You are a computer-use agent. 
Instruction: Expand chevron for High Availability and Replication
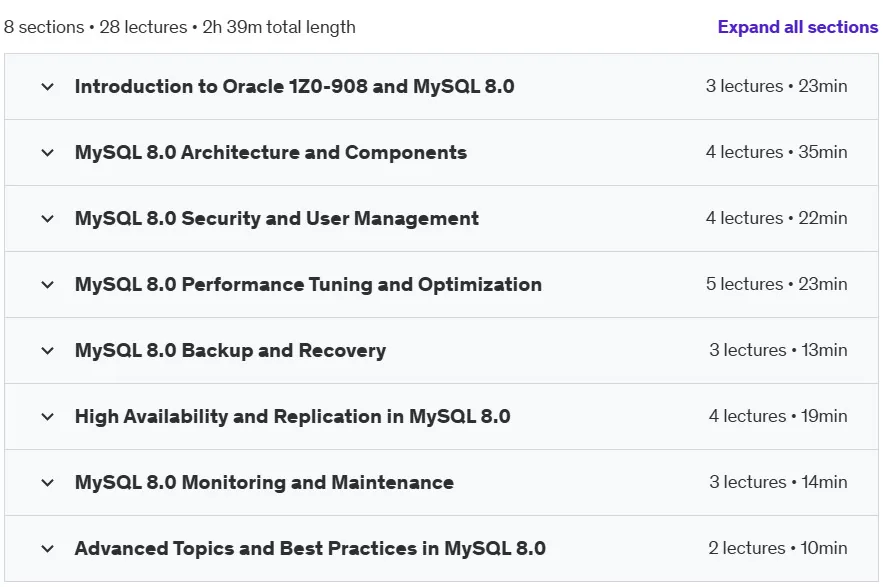pos(48,417)
